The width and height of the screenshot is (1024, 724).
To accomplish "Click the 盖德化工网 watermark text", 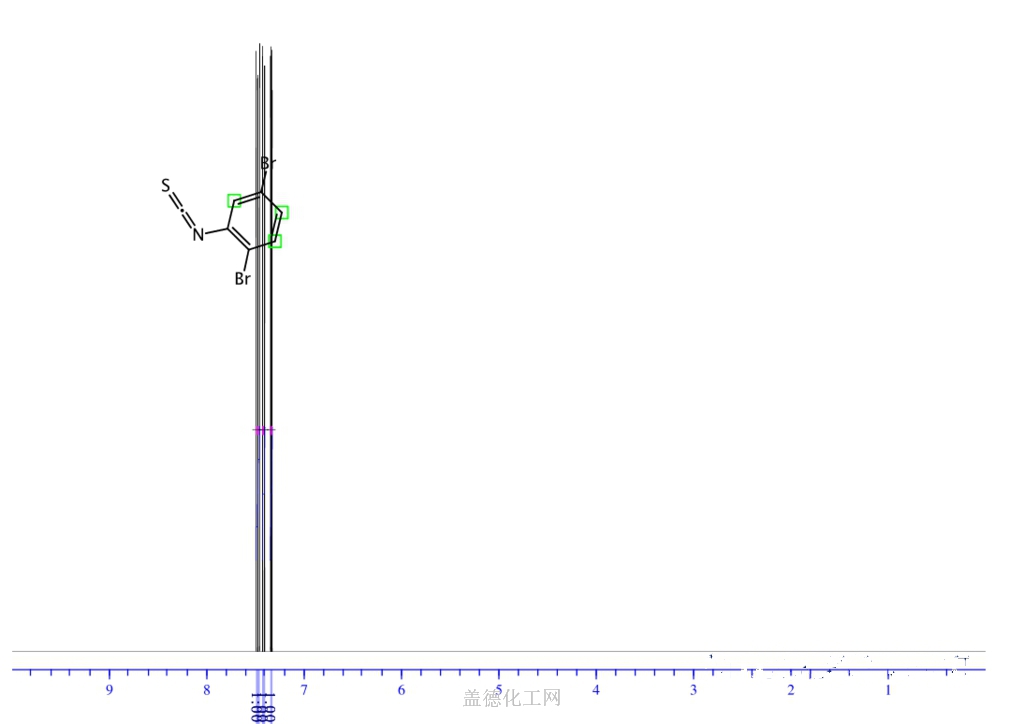I will [512, 698].
